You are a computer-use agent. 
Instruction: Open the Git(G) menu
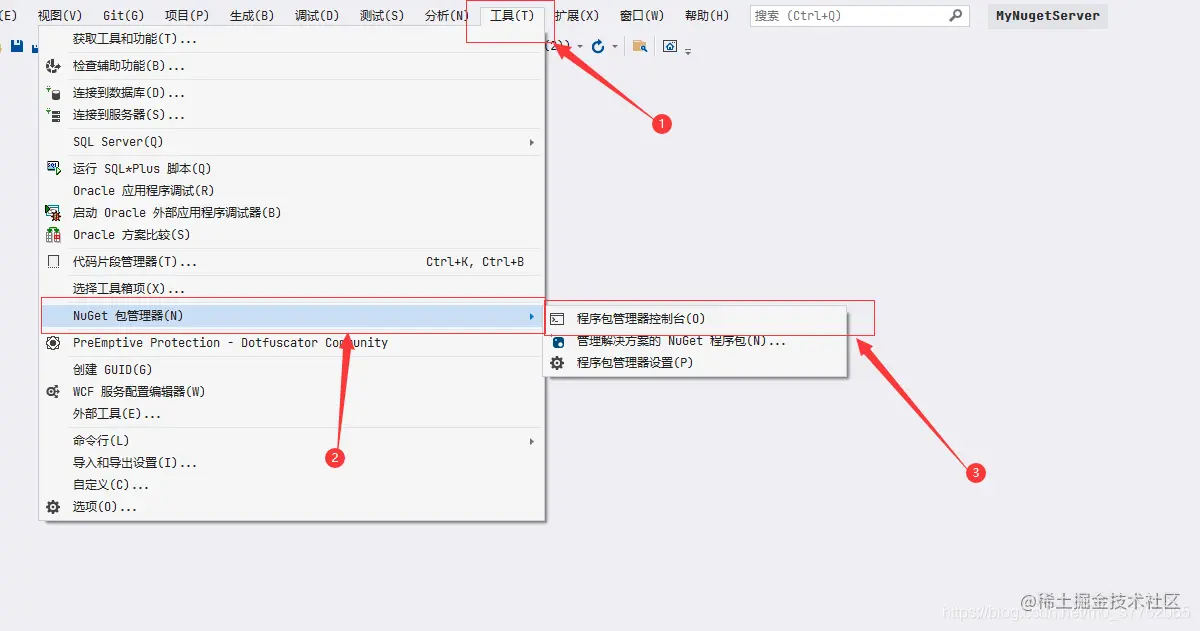[x=122, y=15]
